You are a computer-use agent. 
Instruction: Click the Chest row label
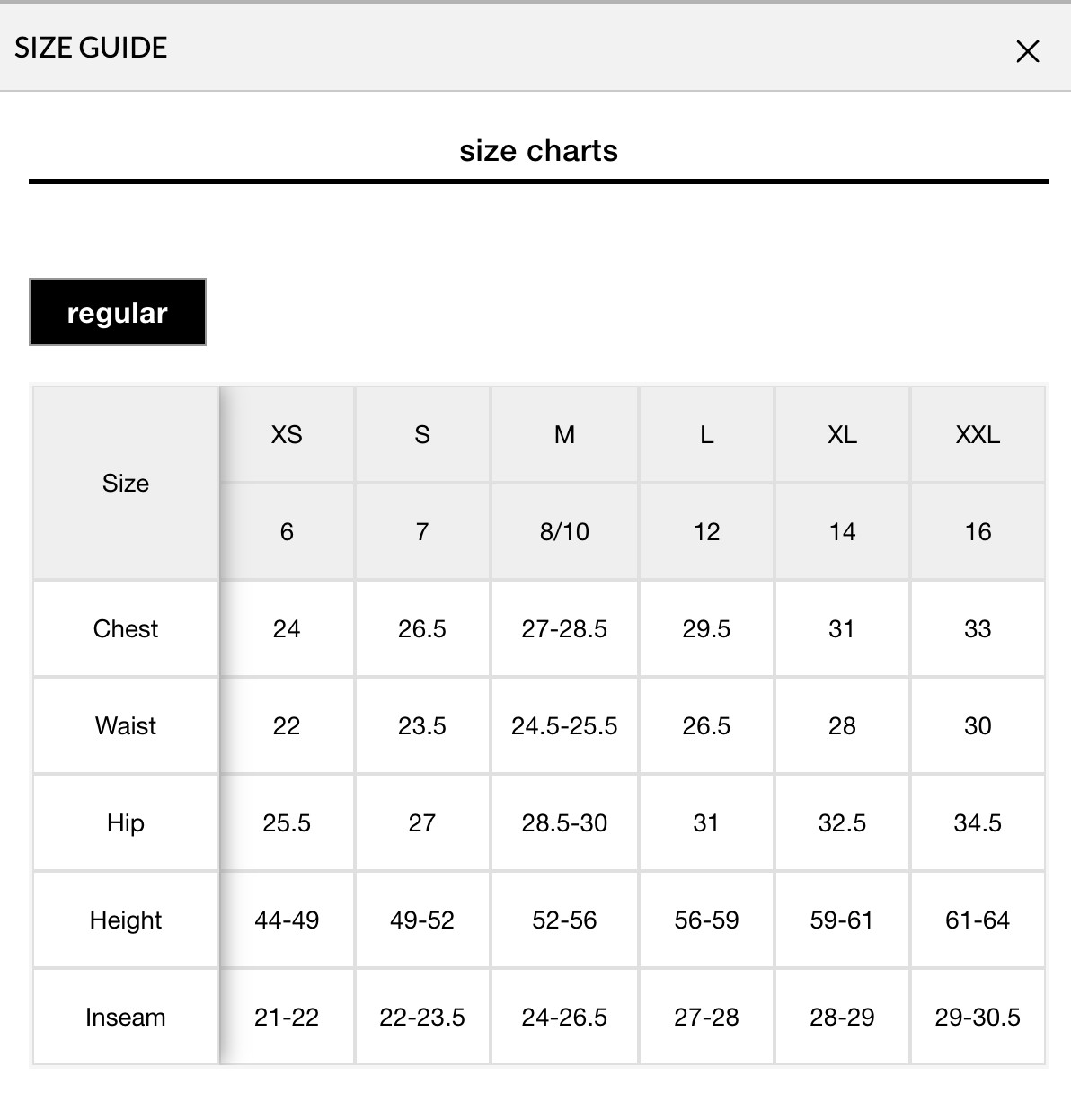click(126, 628)
